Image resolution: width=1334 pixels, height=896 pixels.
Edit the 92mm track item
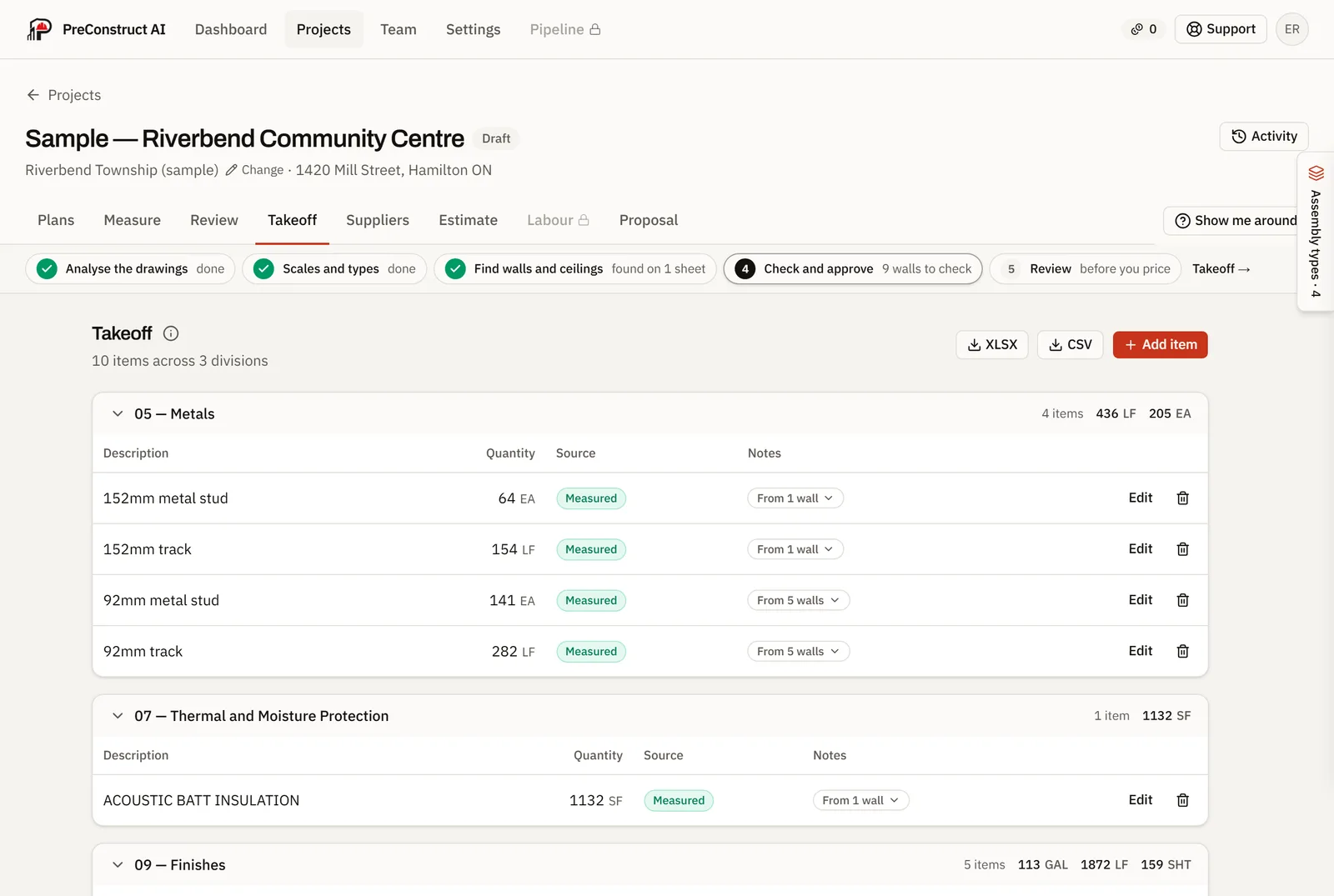(x=1140, y=651)
